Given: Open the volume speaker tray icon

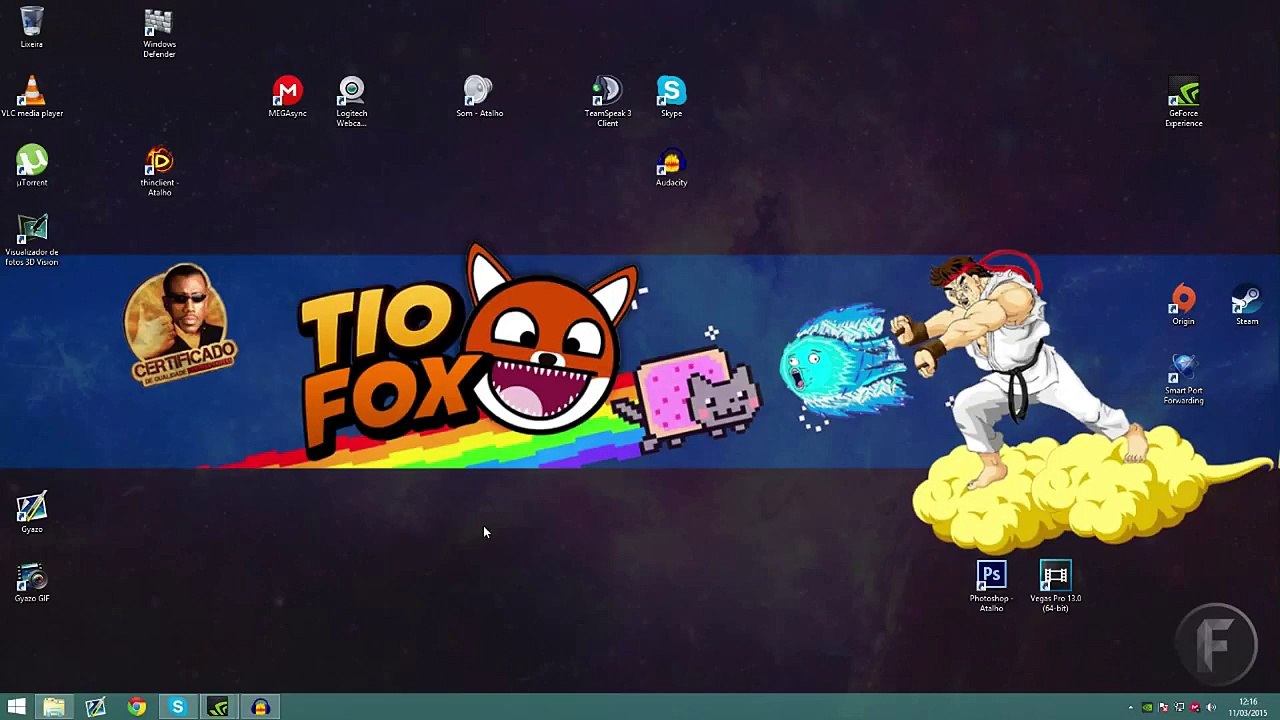Looking at the screenshot, I should (1211, 708).
